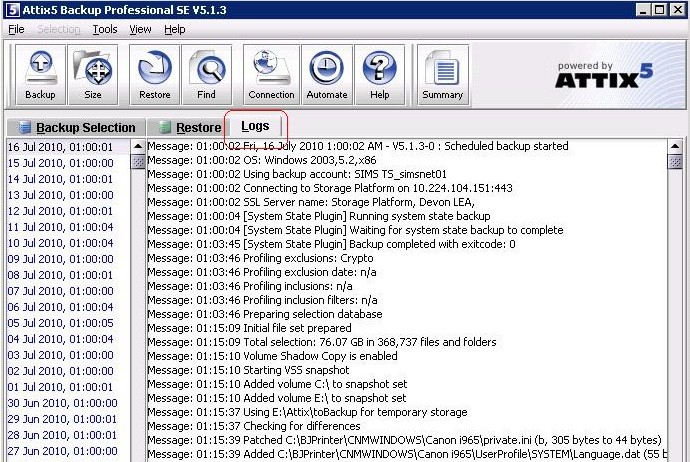Open the Size tool
Screen dimensions: 690x462
(92, 75)
